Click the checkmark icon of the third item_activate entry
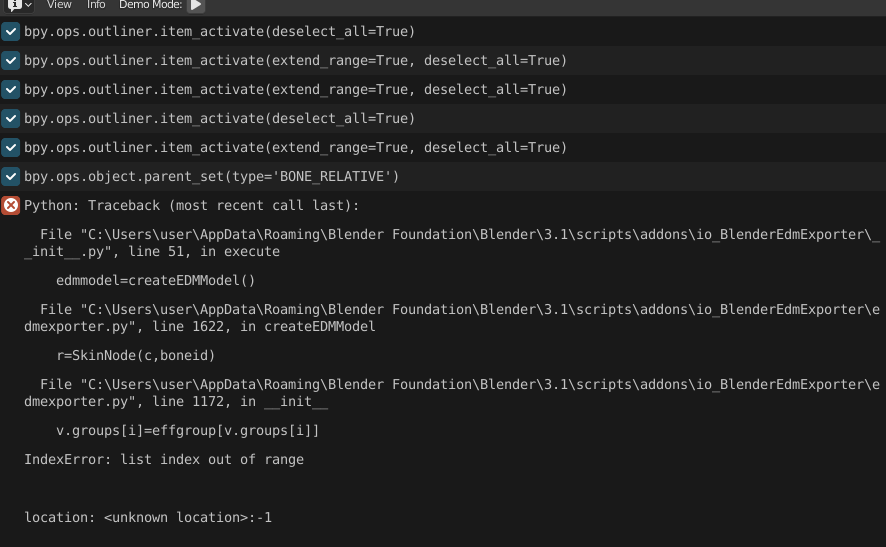 click(x=11, y=89)
